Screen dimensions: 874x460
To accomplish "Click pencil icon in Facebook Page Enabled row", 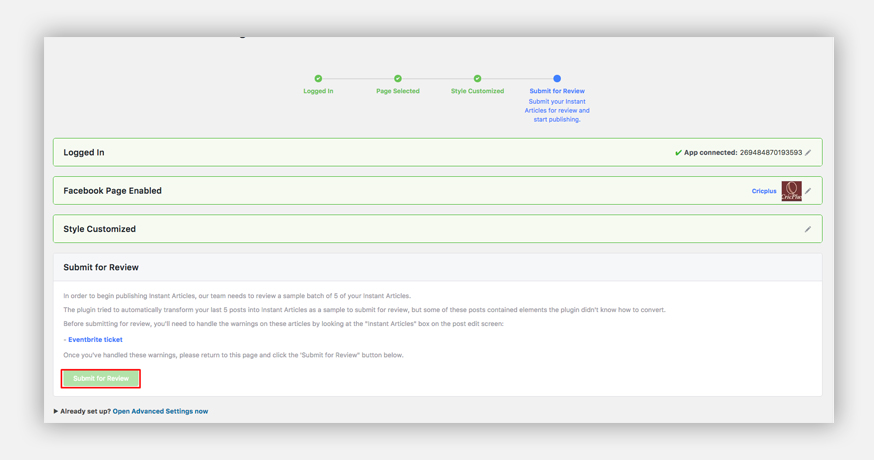I will 808,191.
